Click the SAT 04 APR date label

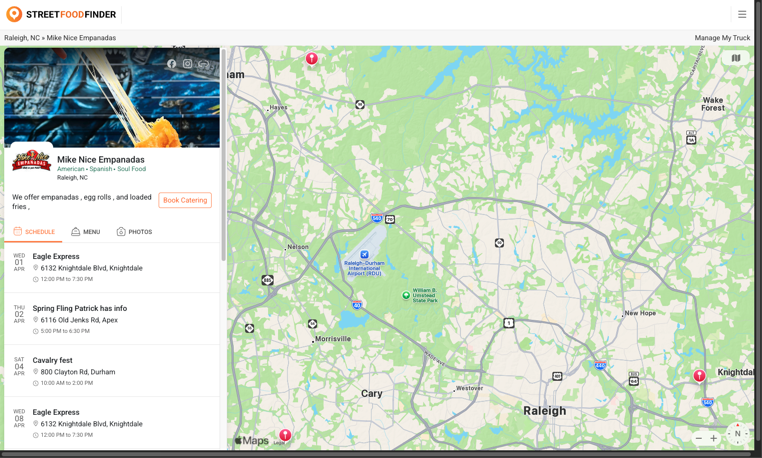(x=19, y=366)
